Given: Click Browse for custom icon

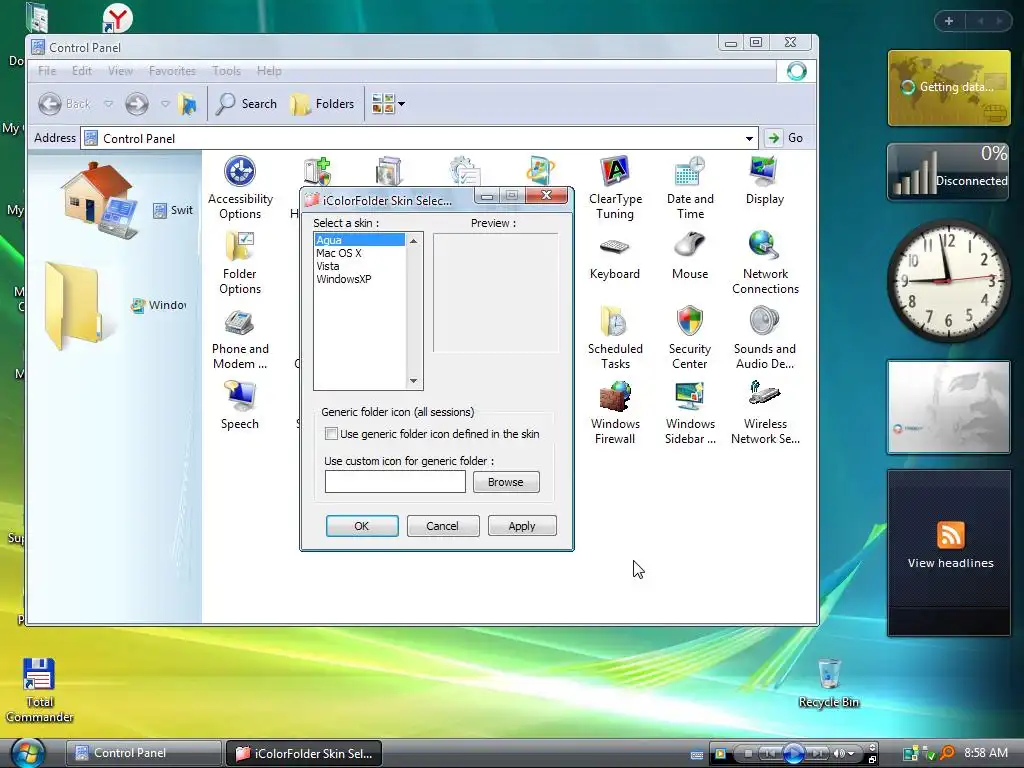Looking at the screenshot, I should pyautogui.click(x=505, y=482).
